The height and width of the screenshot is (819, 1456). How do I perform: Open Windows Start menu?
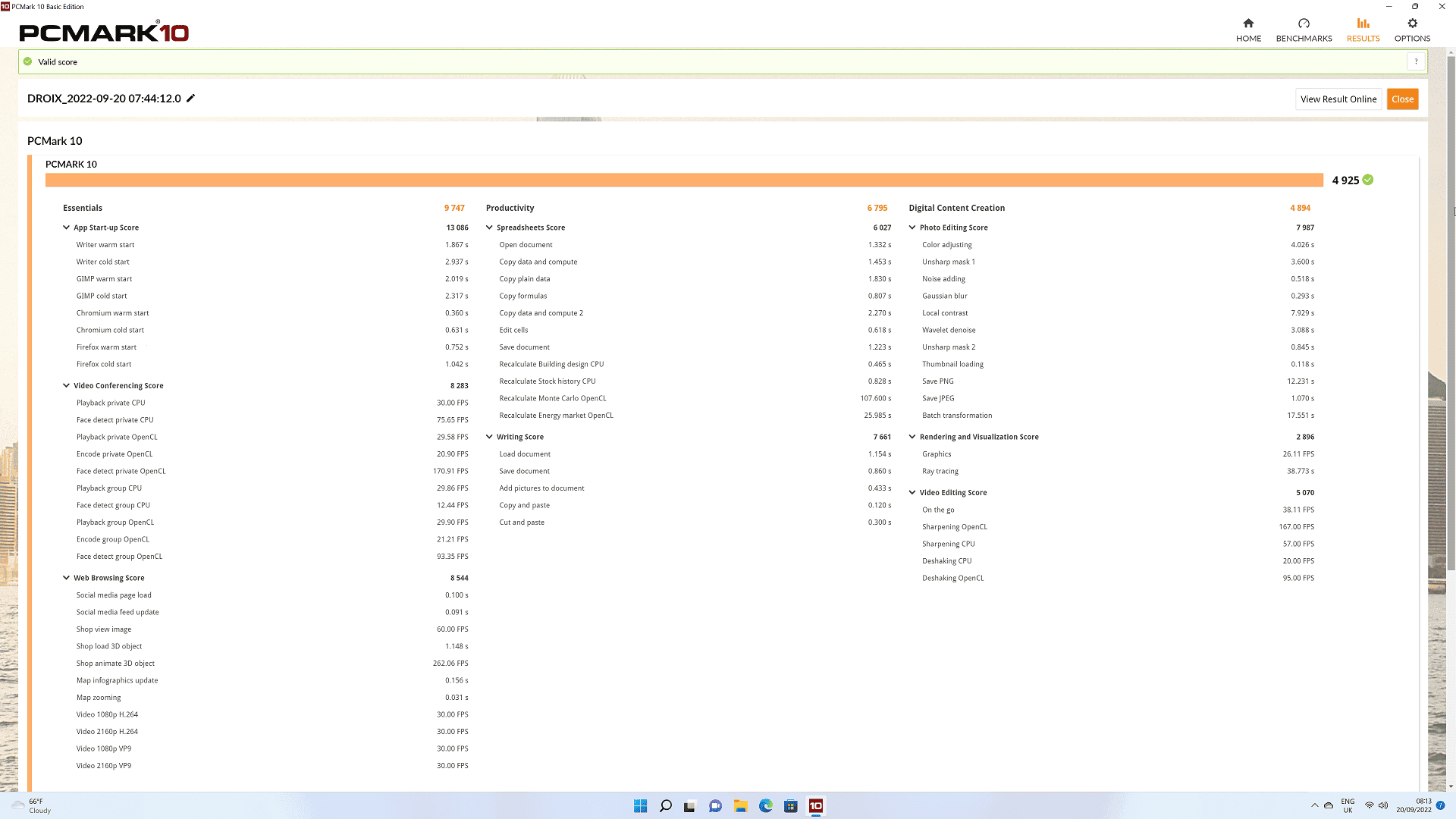(x=640, y=805)
